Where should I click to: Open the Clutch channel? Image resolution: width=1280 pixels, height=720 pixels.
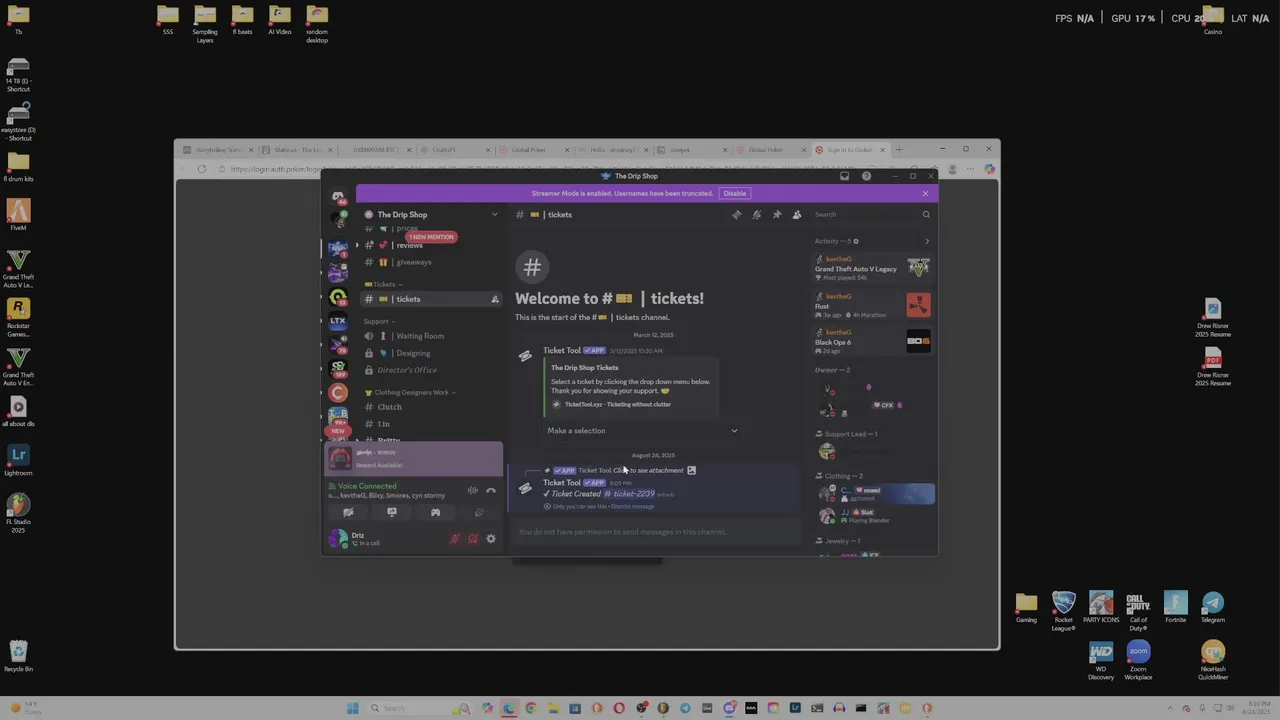pyautogui.click(x=431, y=407)
